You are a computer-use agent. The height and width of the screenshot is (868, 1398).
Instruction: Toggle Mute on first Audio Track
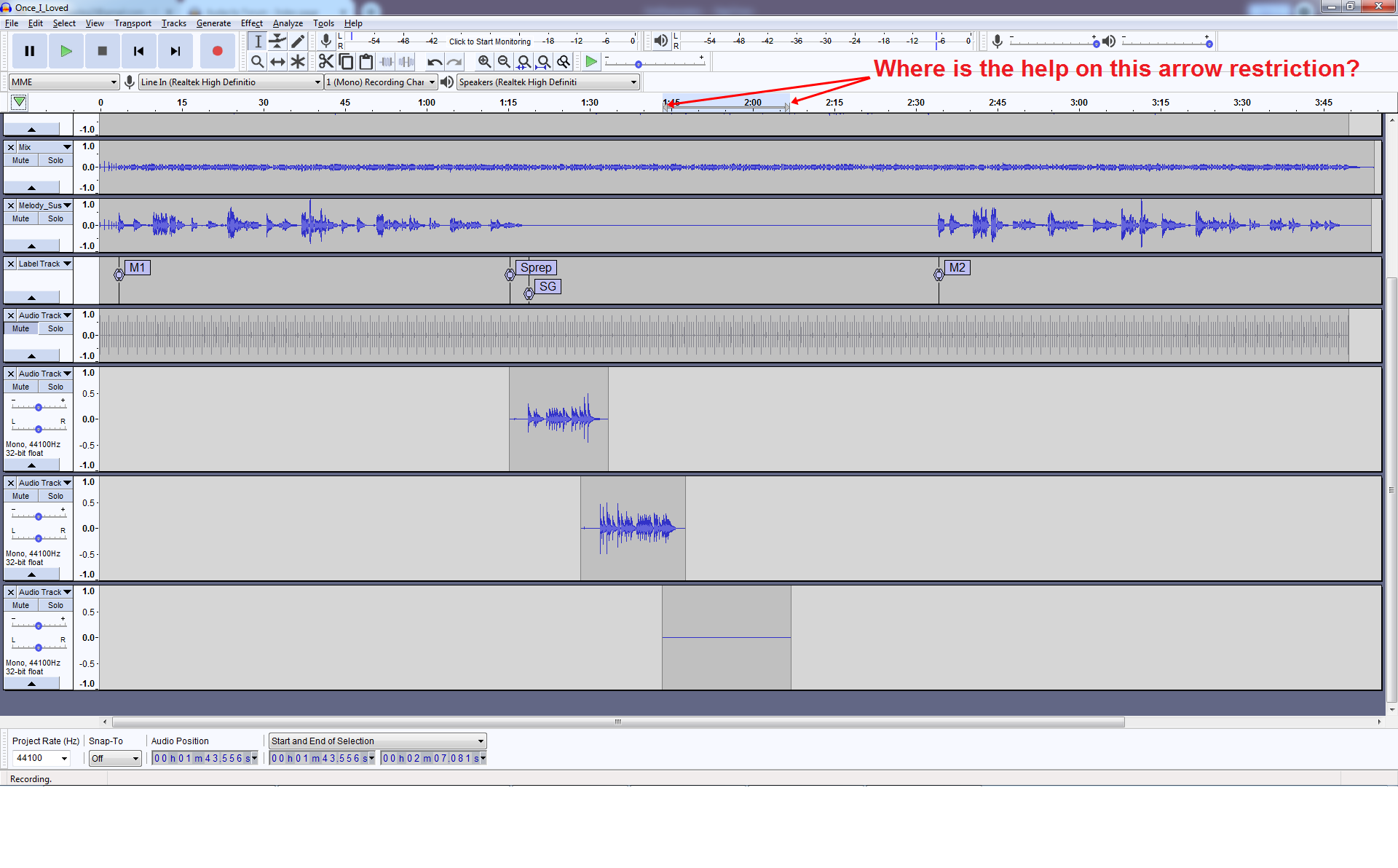click(x=21, y=328)
